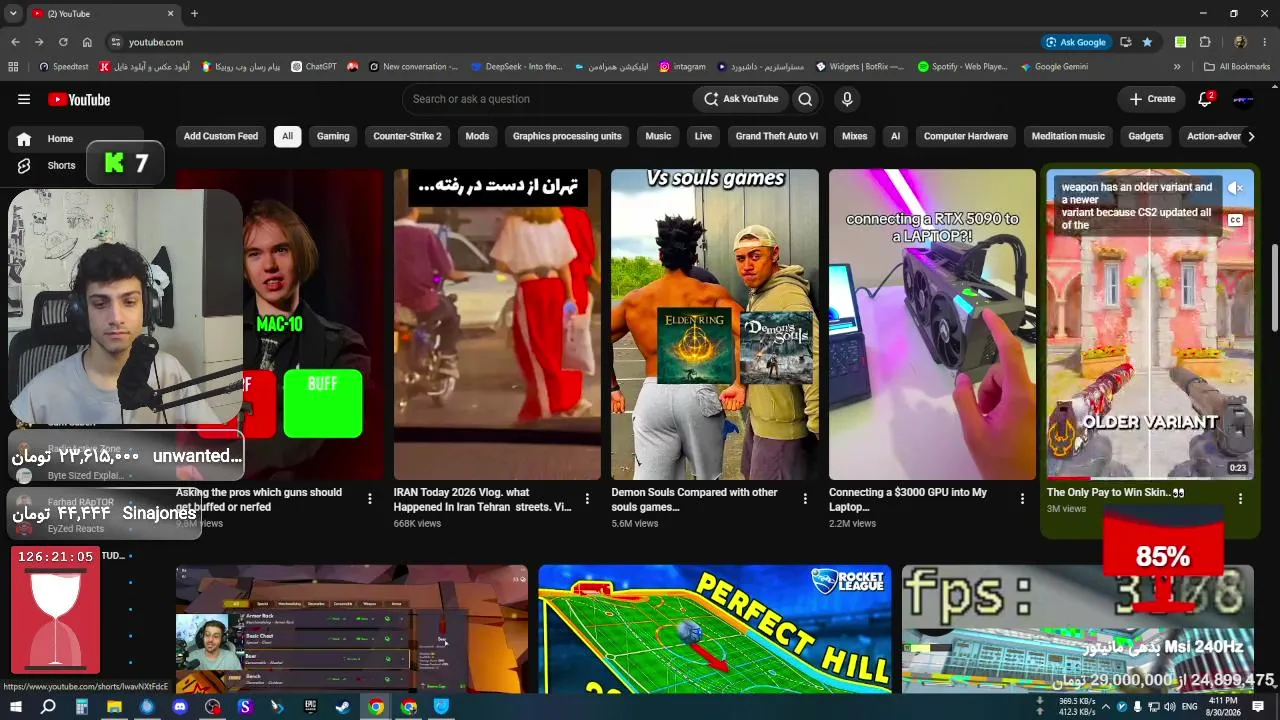This screenshot has height=720, width=1280.
Task: Open the Windows notification center
Action: [1258, 707]
